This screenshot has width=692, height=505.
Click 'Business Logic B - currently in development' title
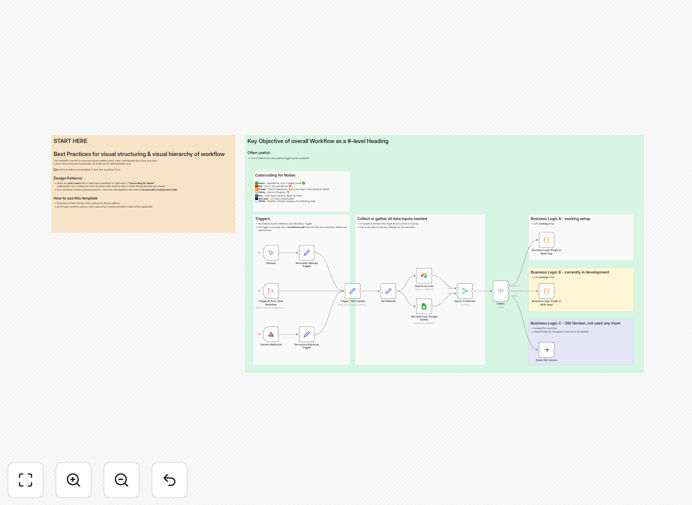(x=570, y=272)
